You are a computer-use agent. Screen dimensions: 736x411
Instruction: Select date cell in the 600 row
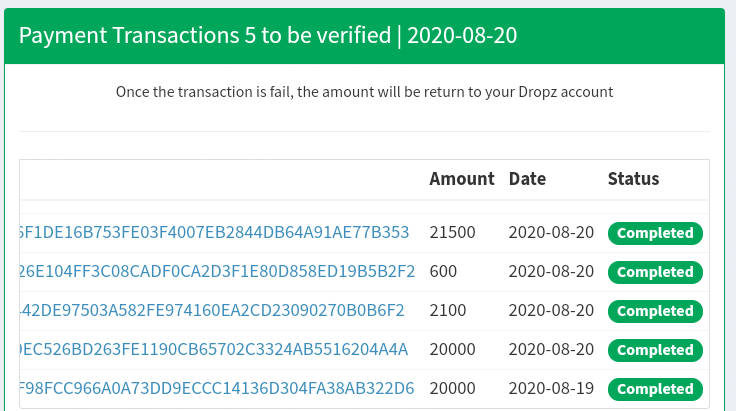click(x=551, y=271)
